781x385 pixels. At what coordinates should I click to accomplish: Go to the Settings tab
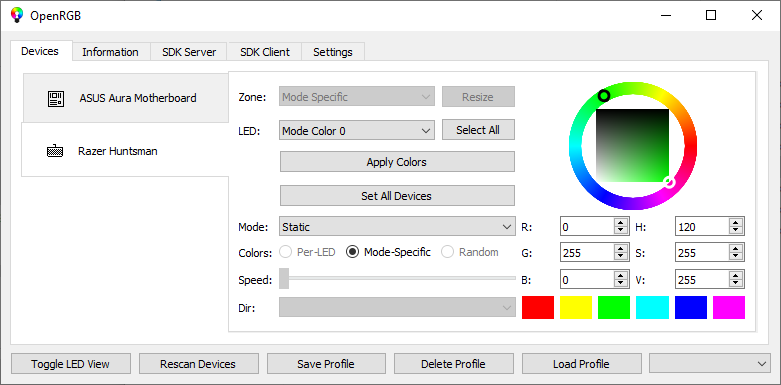pos(333,52)
